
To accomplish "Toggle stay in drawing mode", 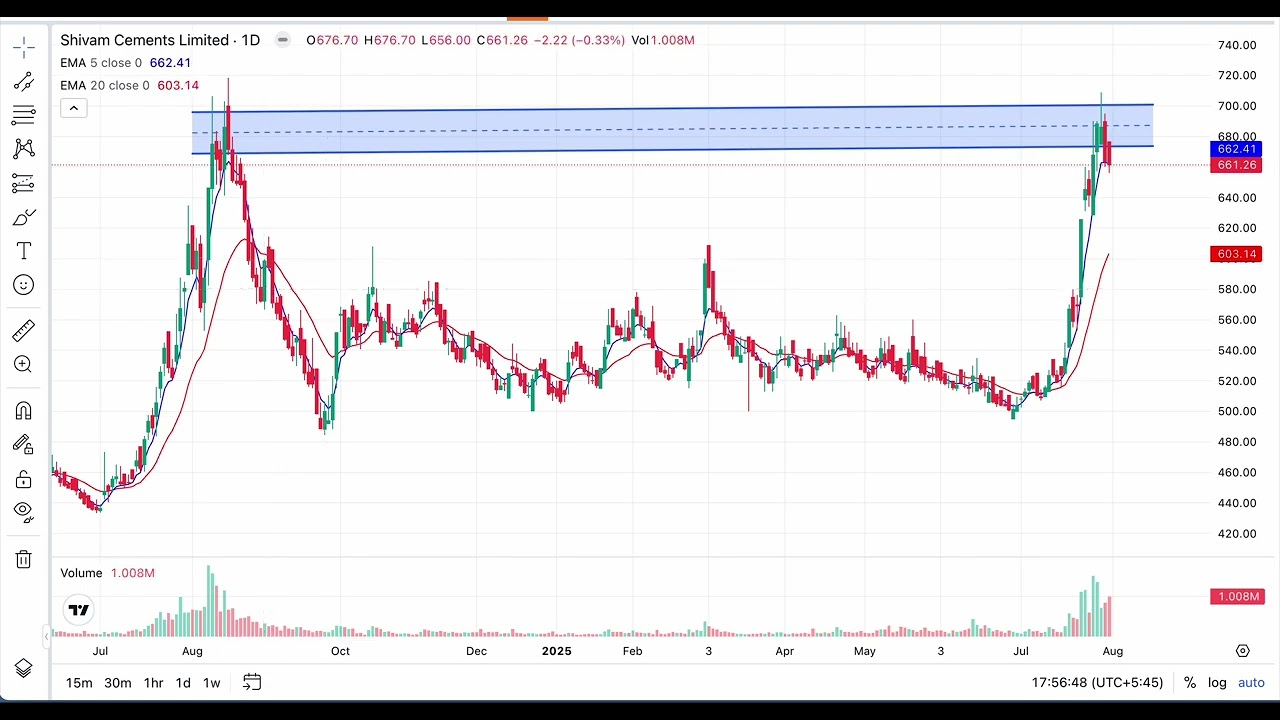I will [24, 444].
